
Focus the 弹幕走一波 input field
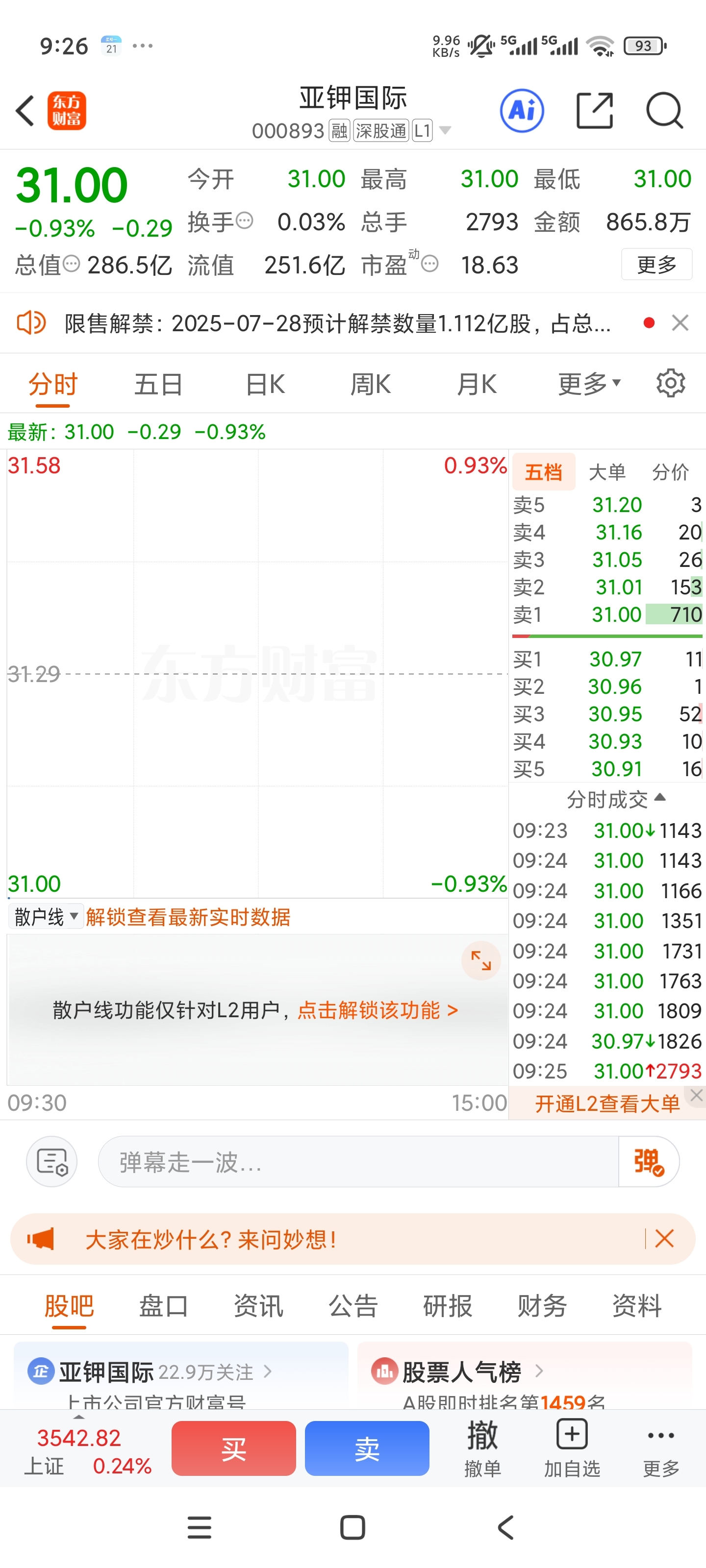[358, 1161]
